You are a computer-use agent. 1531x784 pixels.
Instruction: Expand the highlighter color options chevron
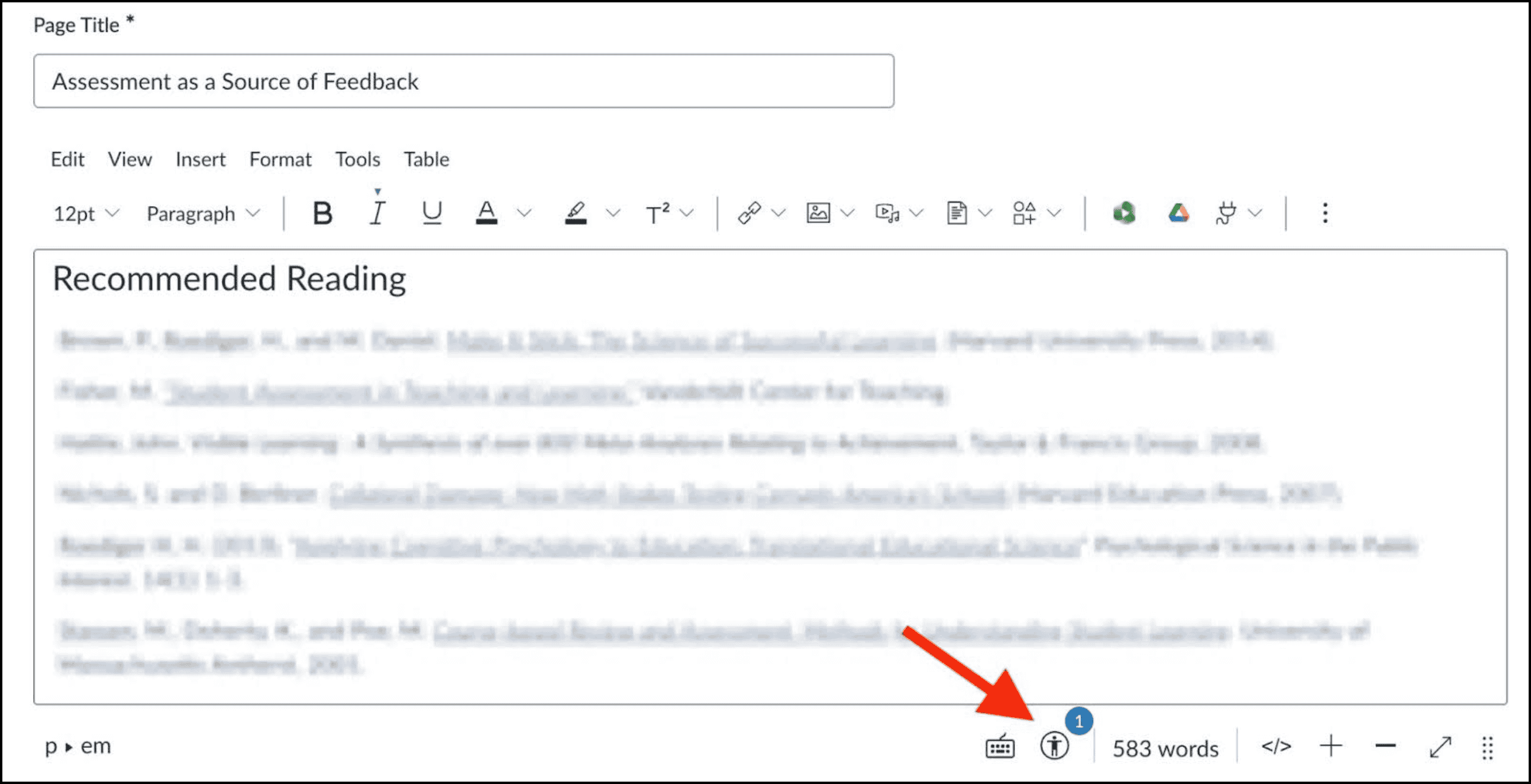coord(613,214)
